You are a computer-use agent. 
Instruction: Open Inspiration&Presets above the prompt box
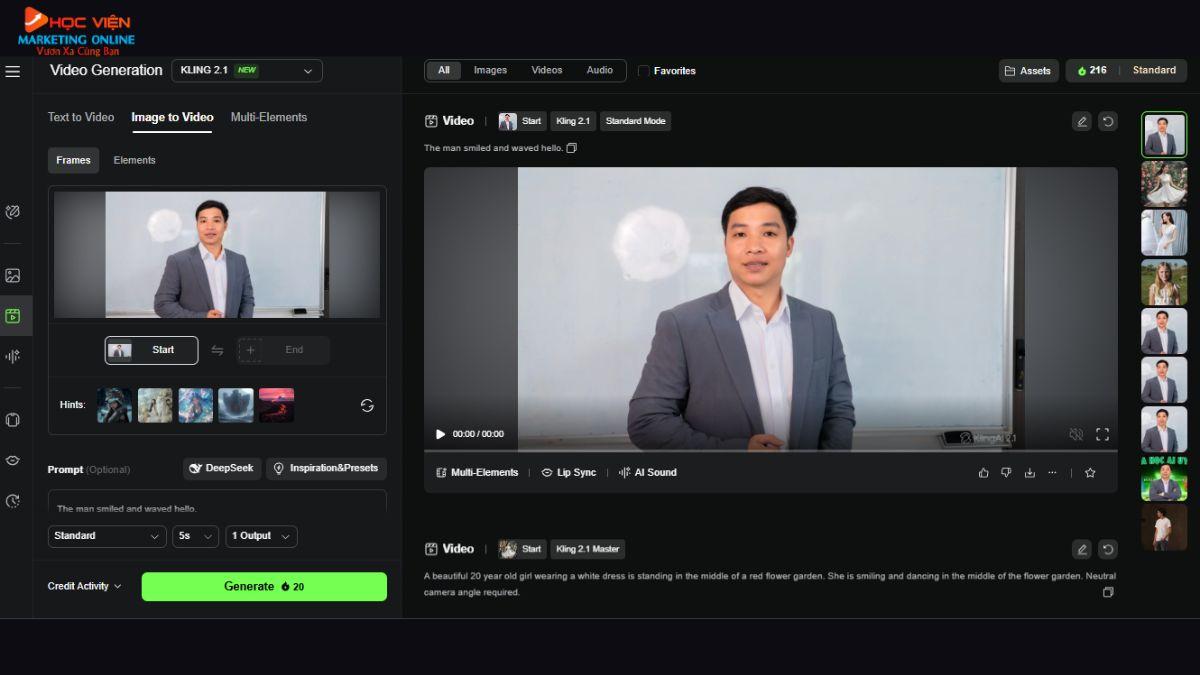click(x=326, y=468)
